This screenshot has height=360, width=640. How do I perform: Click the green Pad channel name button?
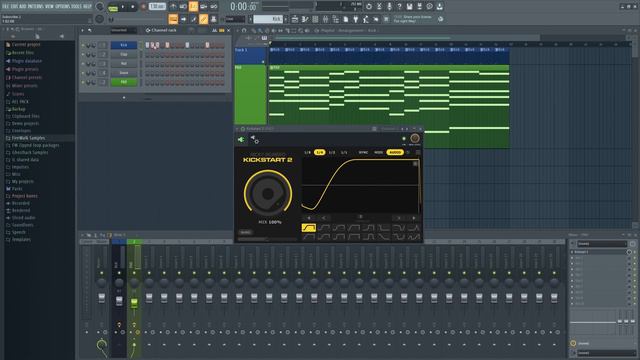pos(124,82)
